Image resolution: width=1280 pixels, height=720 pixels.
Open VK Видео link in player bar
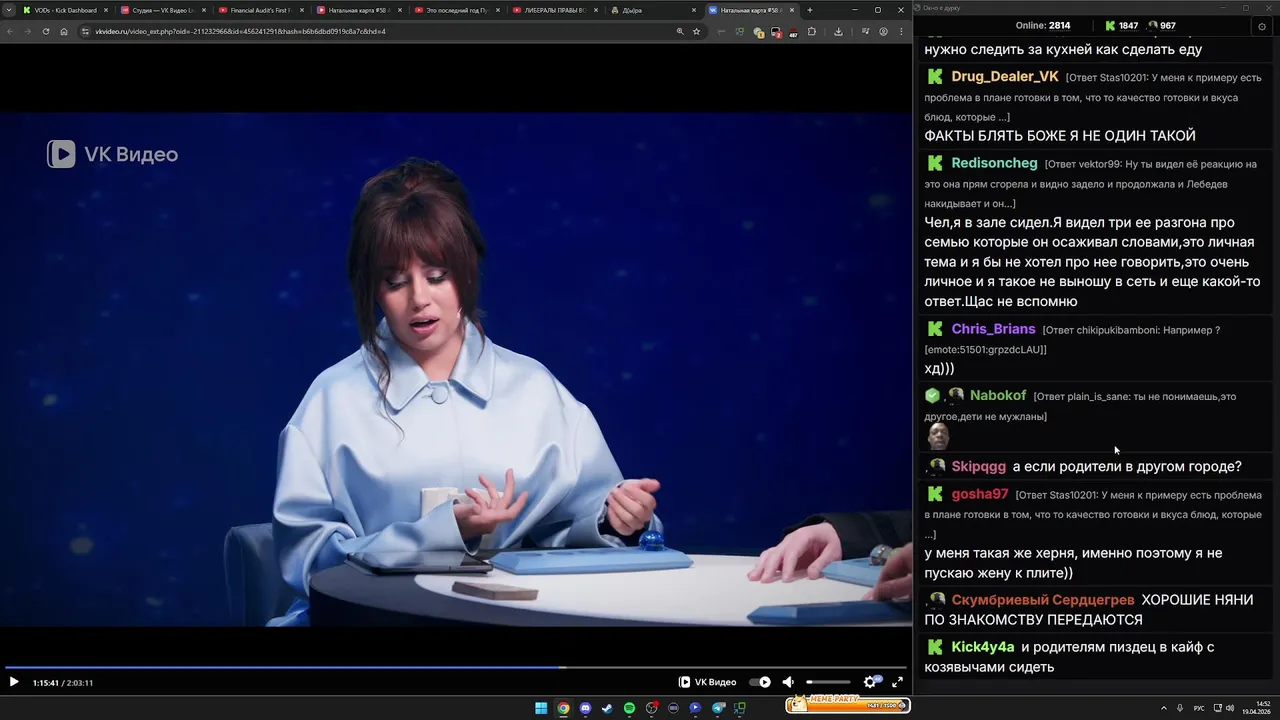click(x=707, y=682)
